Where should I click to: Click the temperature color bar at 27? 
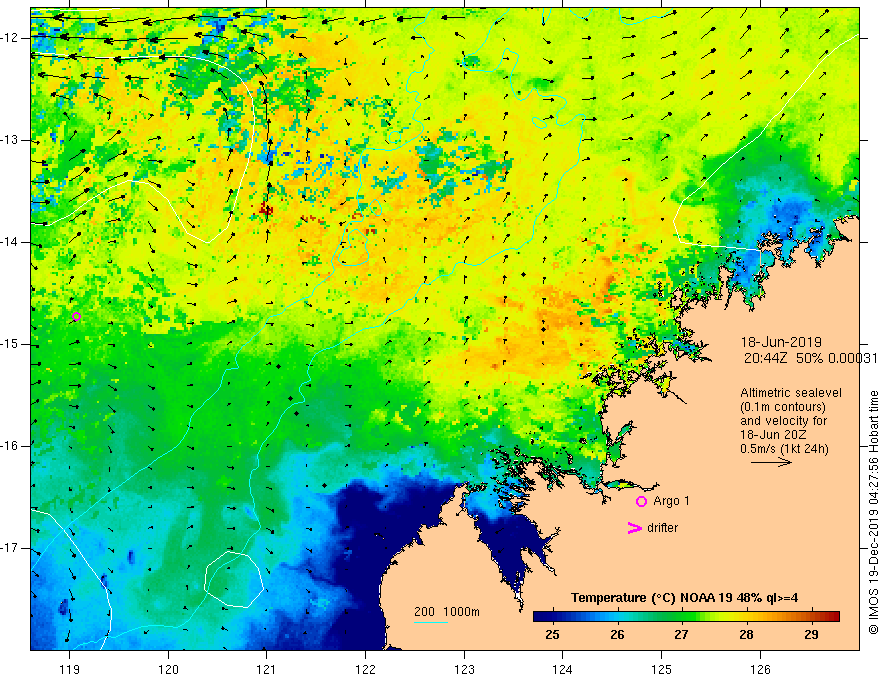click(x=682, y=617)
